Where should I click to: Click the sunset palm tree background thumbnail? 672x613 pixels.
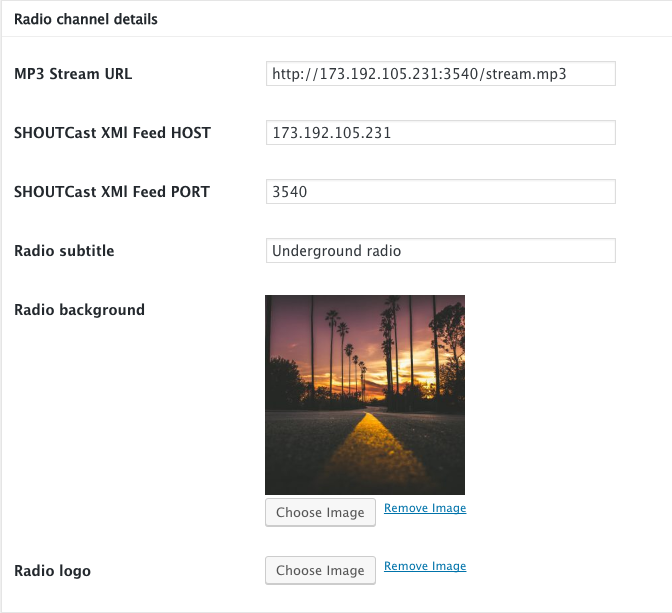click(x=365, y=394)
